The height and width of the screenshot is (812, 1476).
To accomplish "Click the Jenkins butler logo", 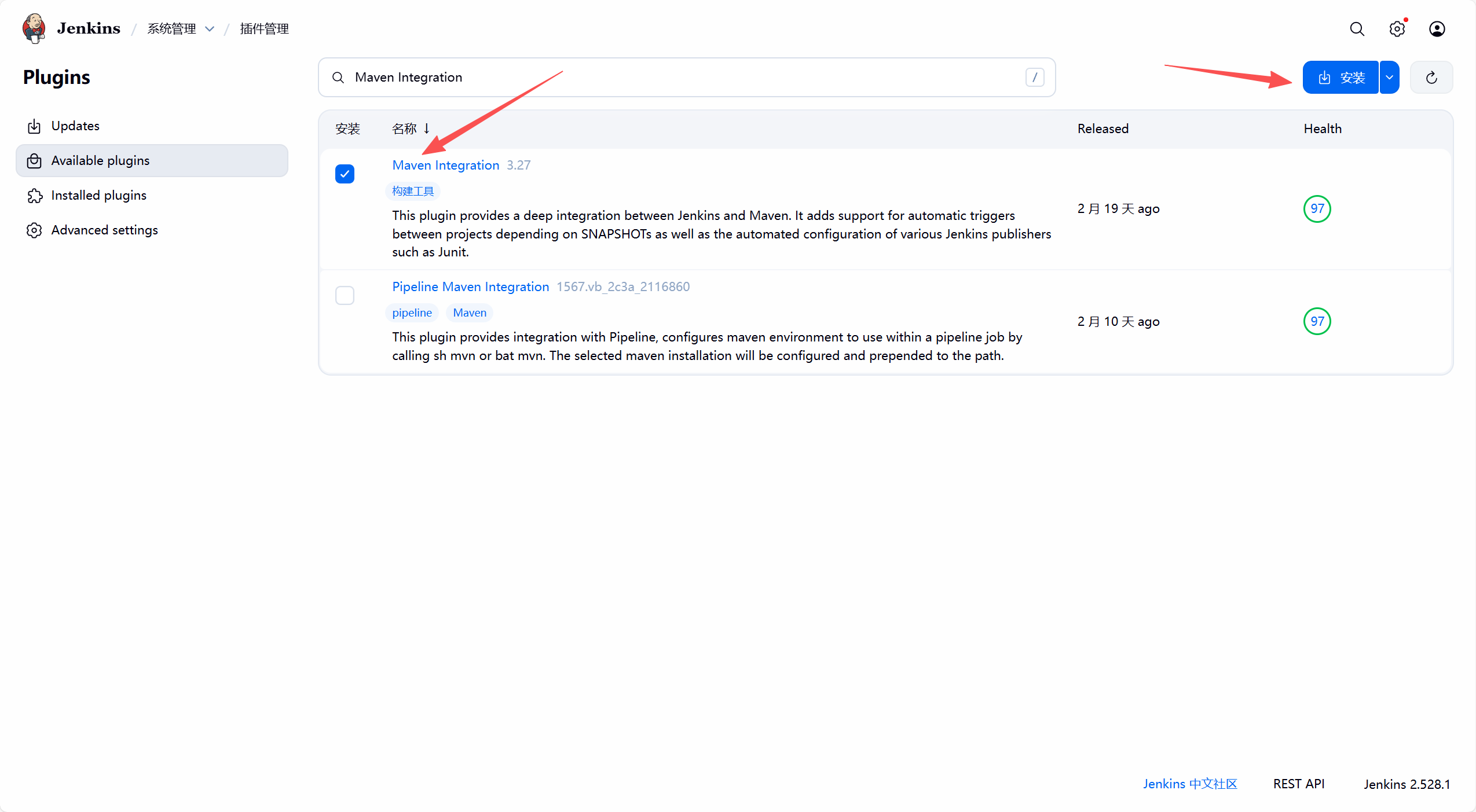I will (x=34, y=28).
